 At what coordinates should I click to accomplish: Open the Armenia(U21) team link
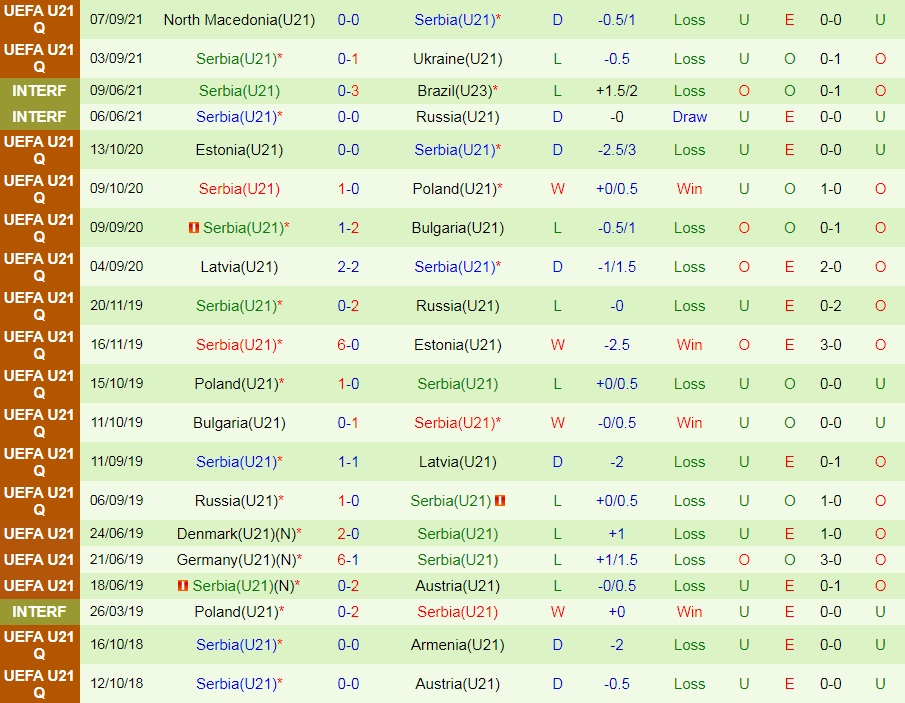tap(457, 645)
